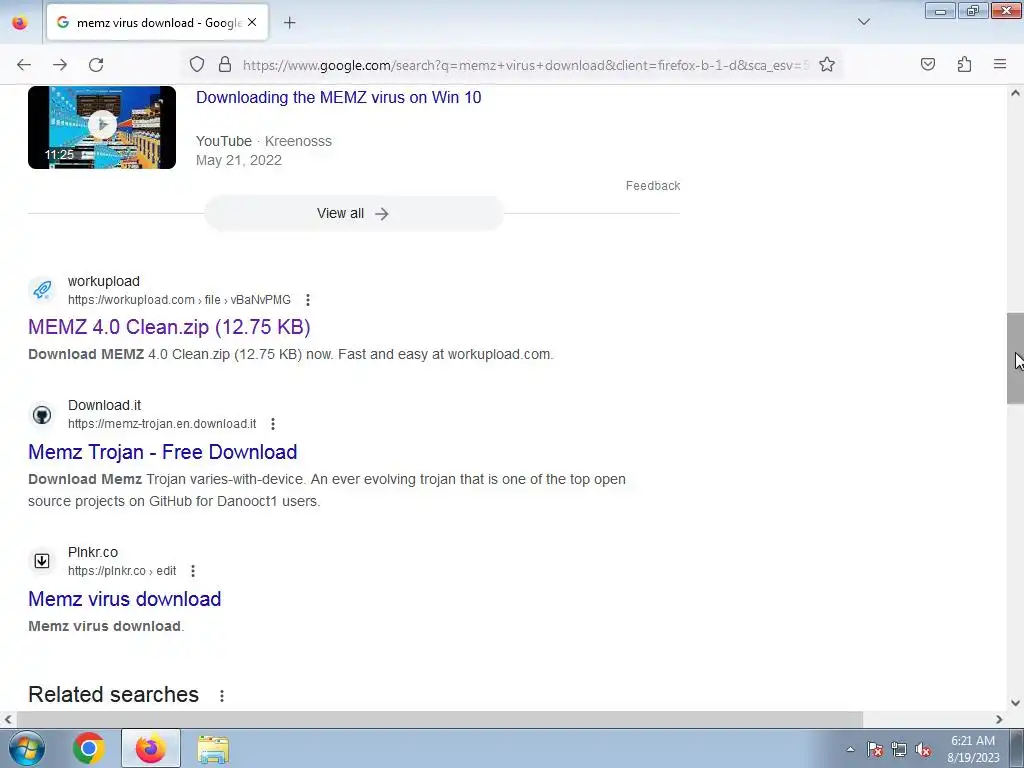Select the memz virus download Google tab
1024x768 pixels.
point(157,22)
